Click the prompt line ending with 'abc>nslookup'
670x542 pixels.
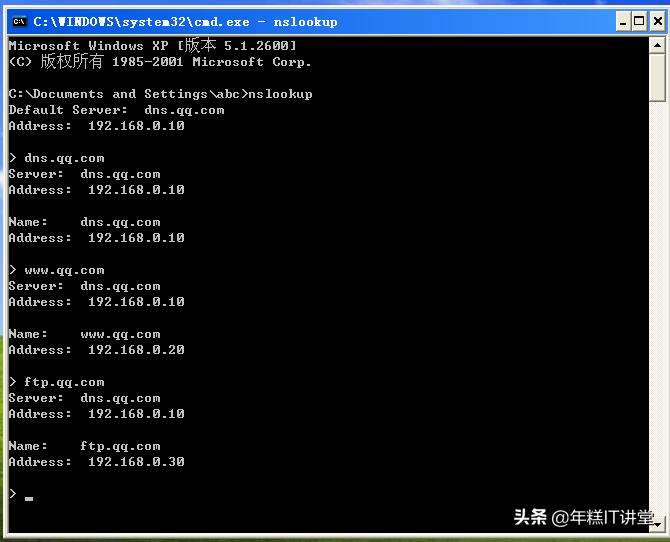(161, 94)
